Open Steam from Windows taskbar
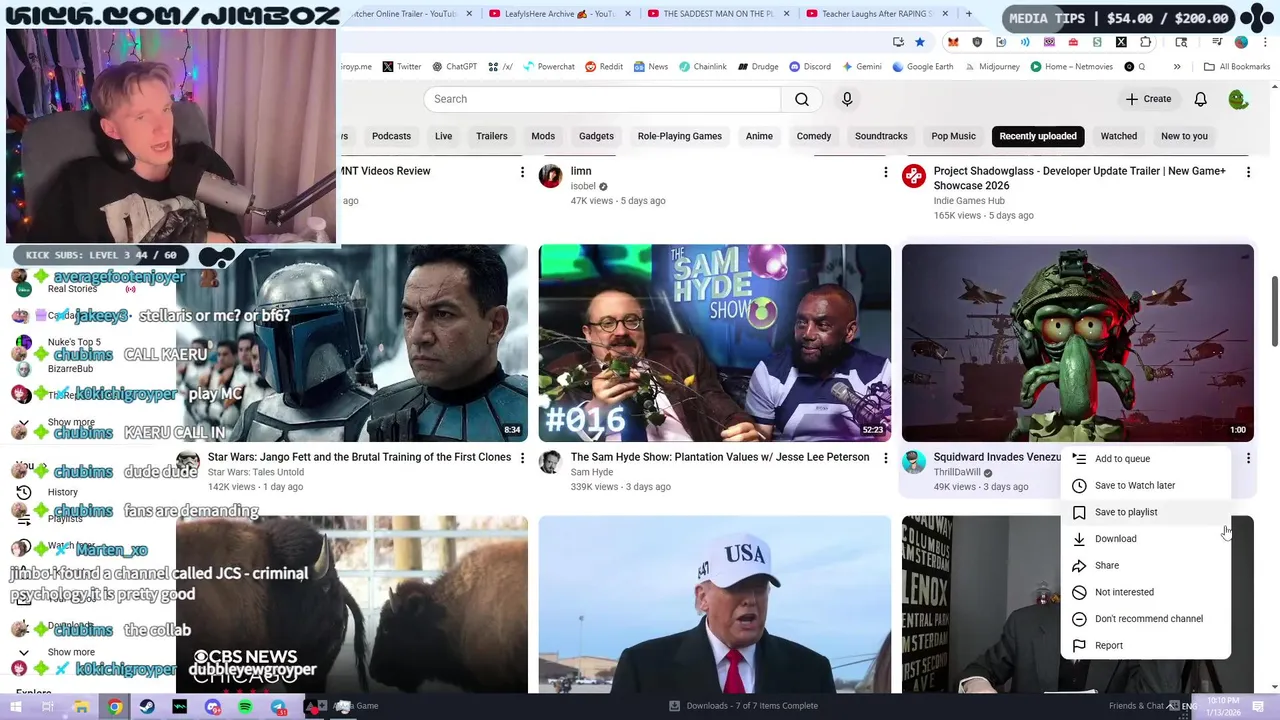Viewport: 1280px width, 720px height. coord(147,706)
